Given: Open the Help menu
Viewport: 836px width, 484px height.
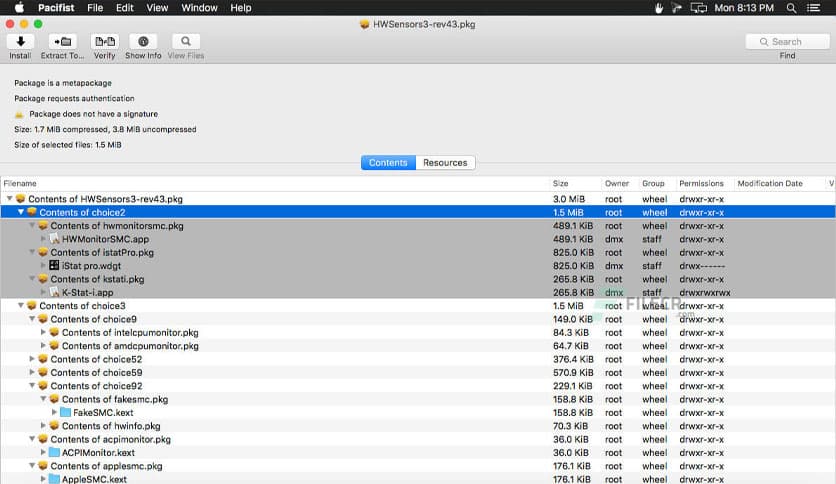Looking at the screenshot, I should click(x=240, y=8).
